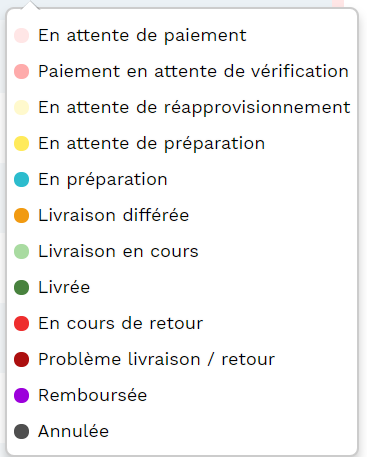Click the orange dot next to 'Livraison différée'
The width and height of the screenshot is (367, 457).
[21, 215]
